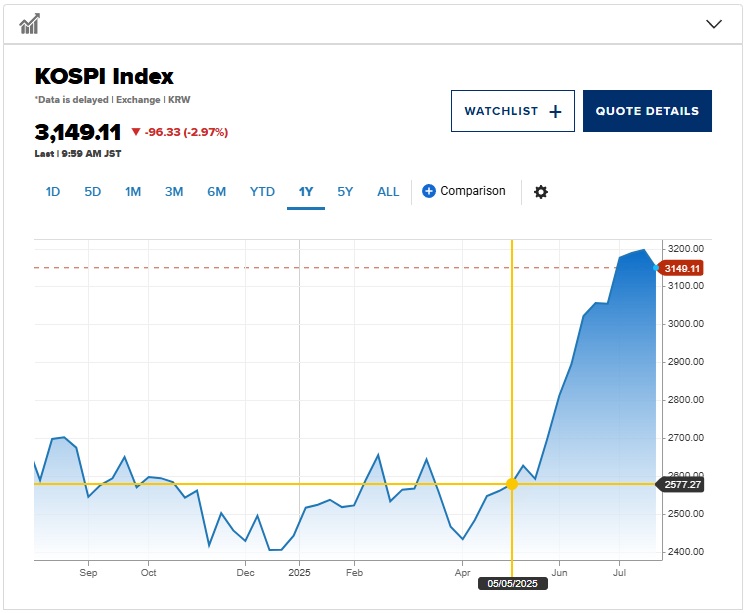Click the blue plus Comparison icon
747x613 pixels.
428,191
